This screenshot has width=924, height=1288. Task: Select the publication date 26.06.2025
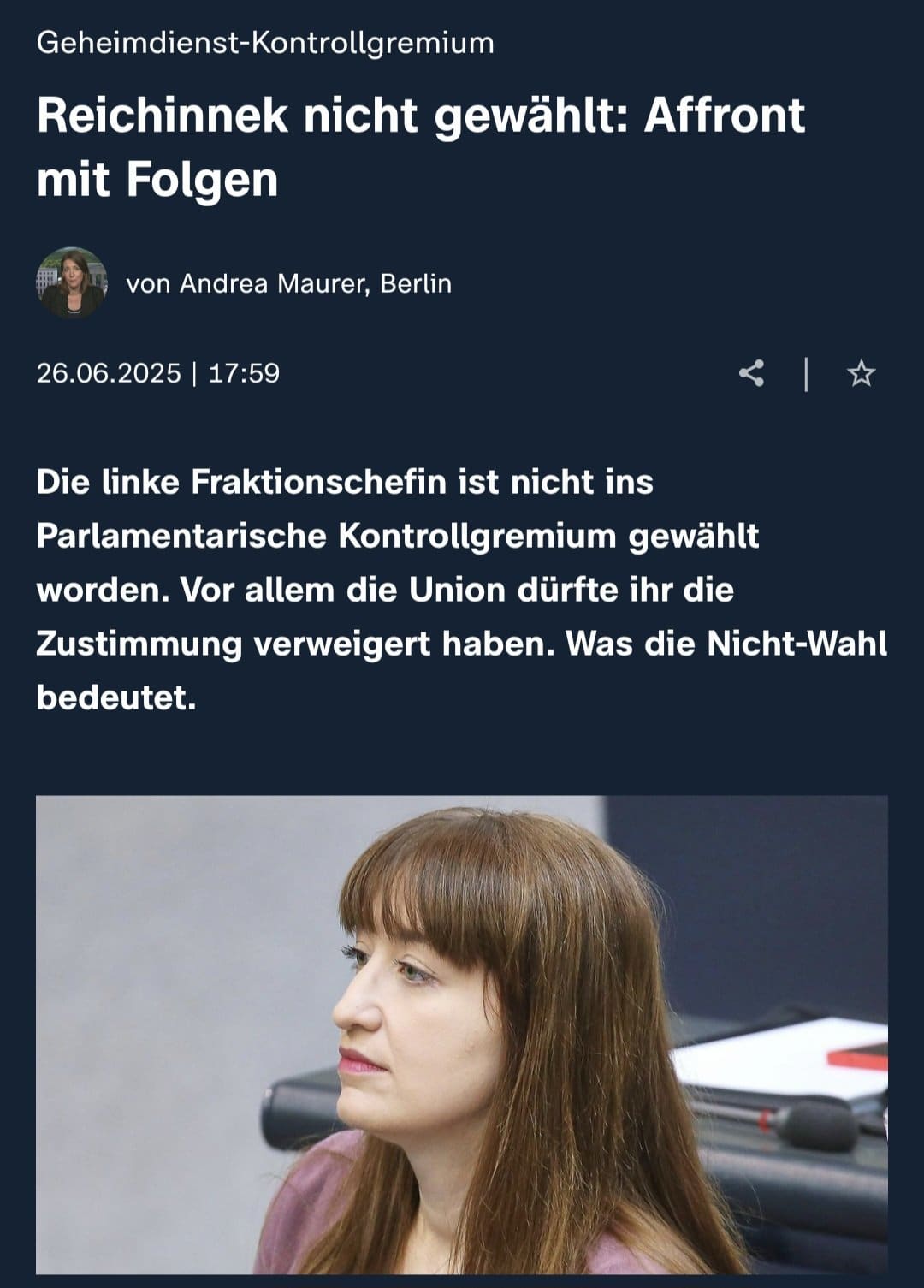[x=109, y=373]
